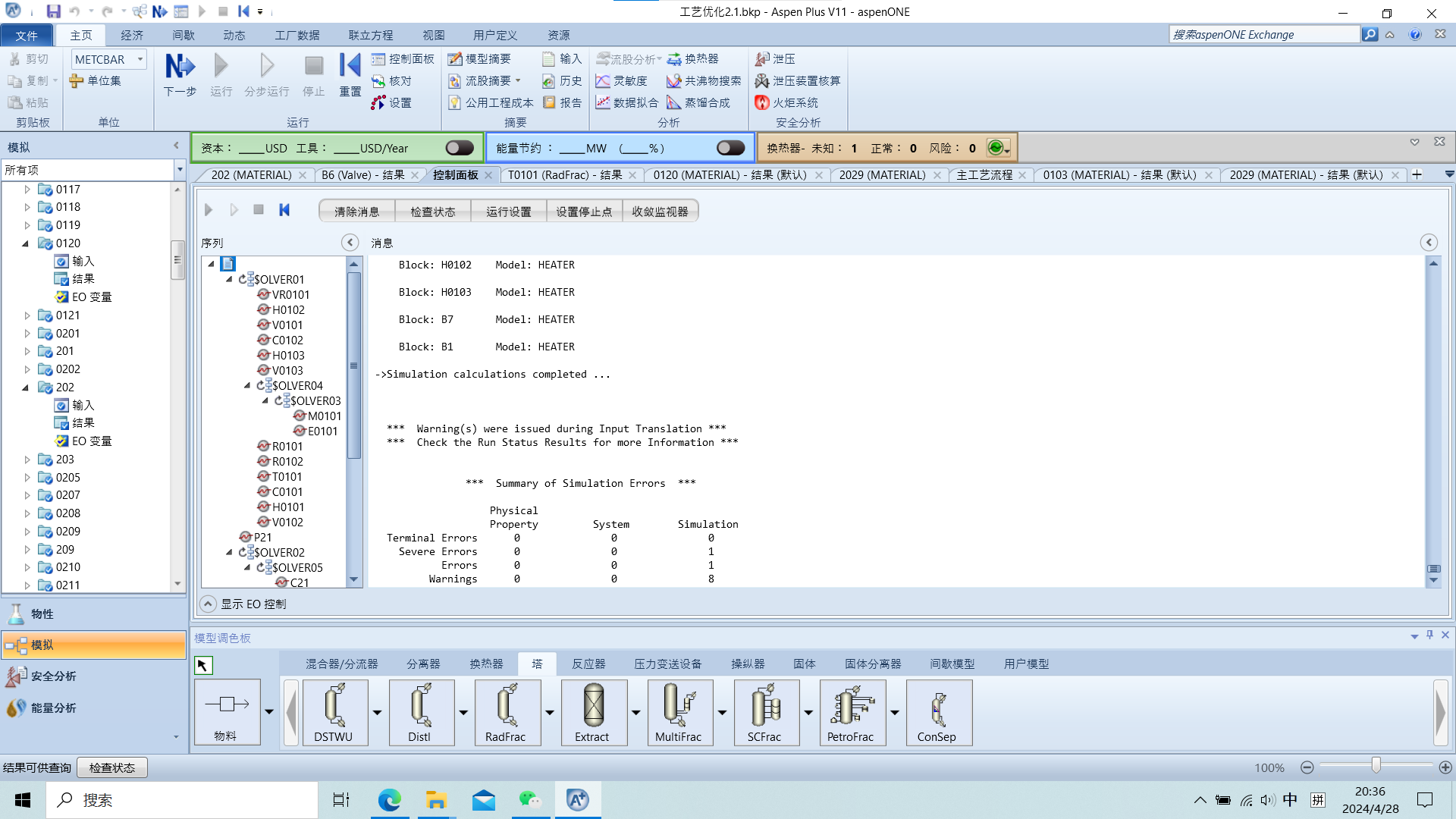This screenshot has width=1456, height=819.
Task: Select the Extract column model
Action: [593, 712]
